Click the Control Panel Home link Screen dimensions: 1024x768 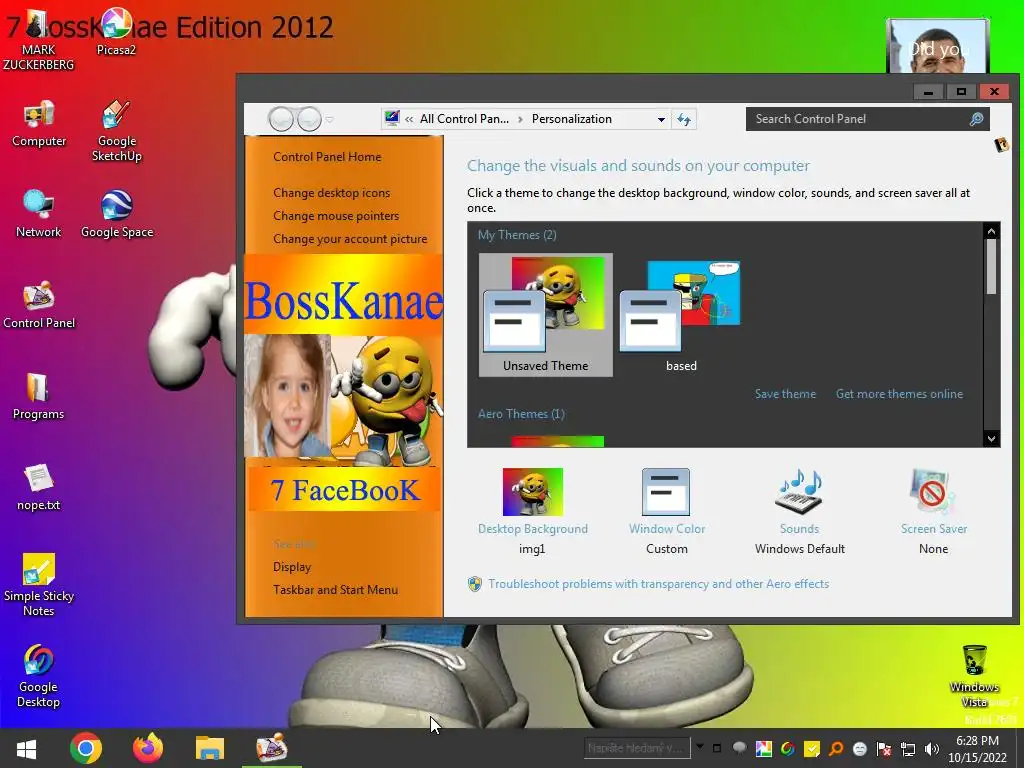[x=327, y=157]
